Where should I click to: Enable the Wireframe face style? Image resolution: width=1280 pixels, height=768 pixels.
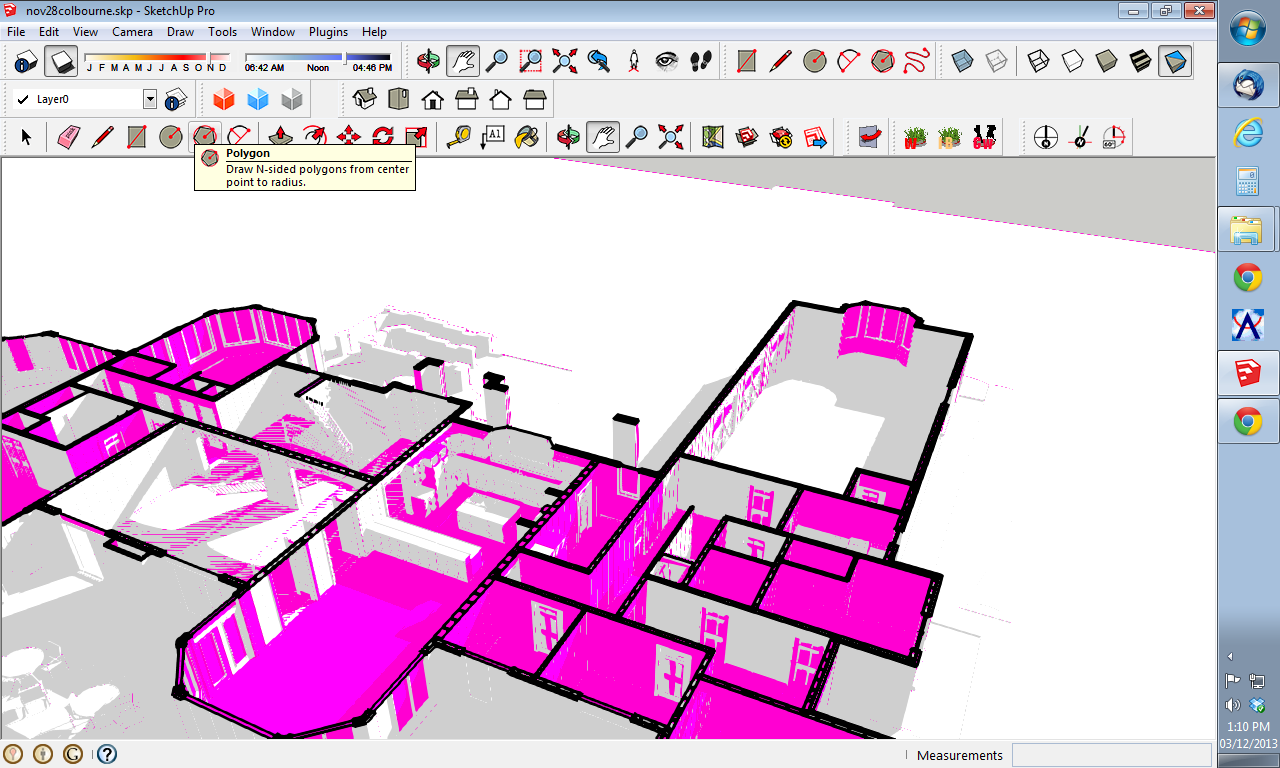[1039, 61]
